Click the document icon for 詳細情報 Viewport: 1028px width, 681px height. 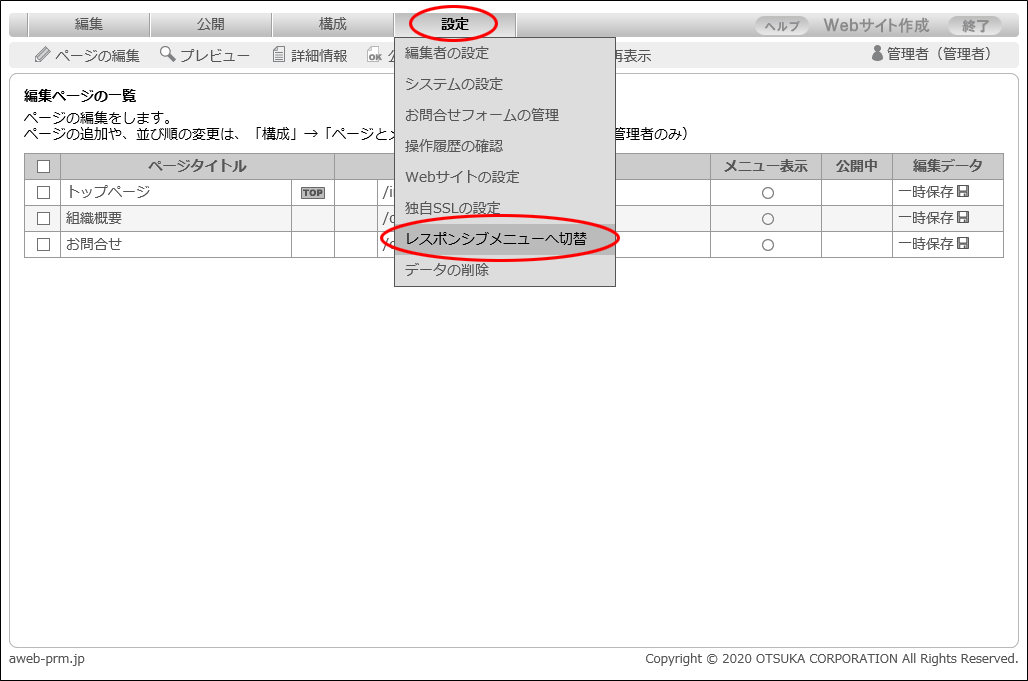click(x=280, y=55)
